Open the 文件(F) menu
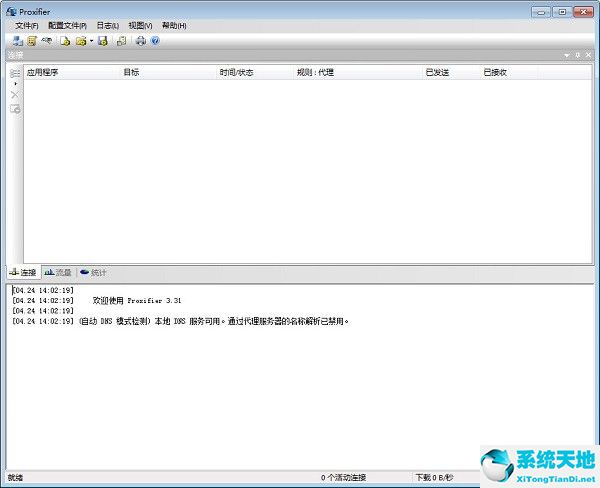Viewport: 600px width, 488px height. [27, 26]
